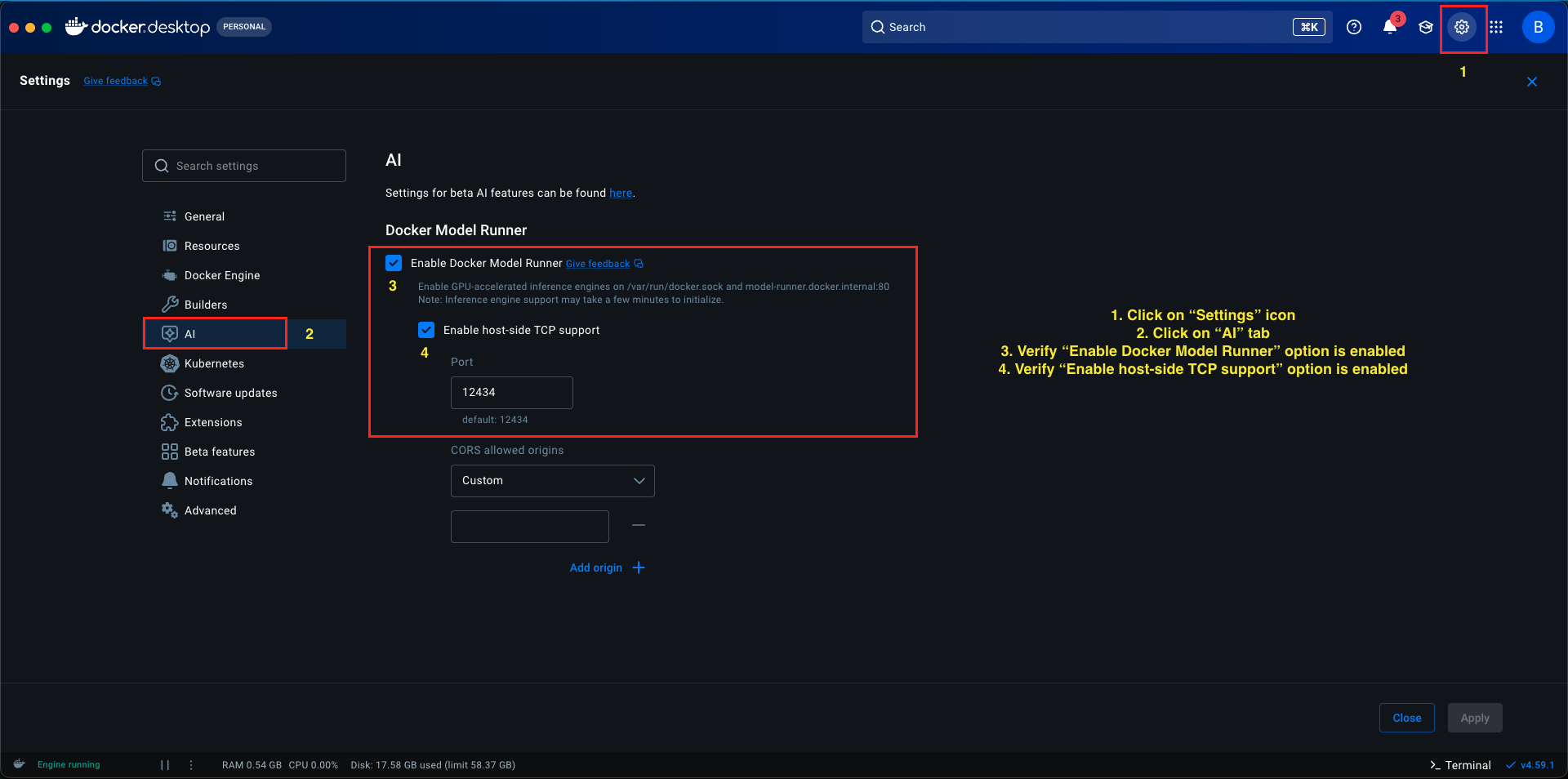Click the Search settings field
The image size is (1568, 779).
244,166
